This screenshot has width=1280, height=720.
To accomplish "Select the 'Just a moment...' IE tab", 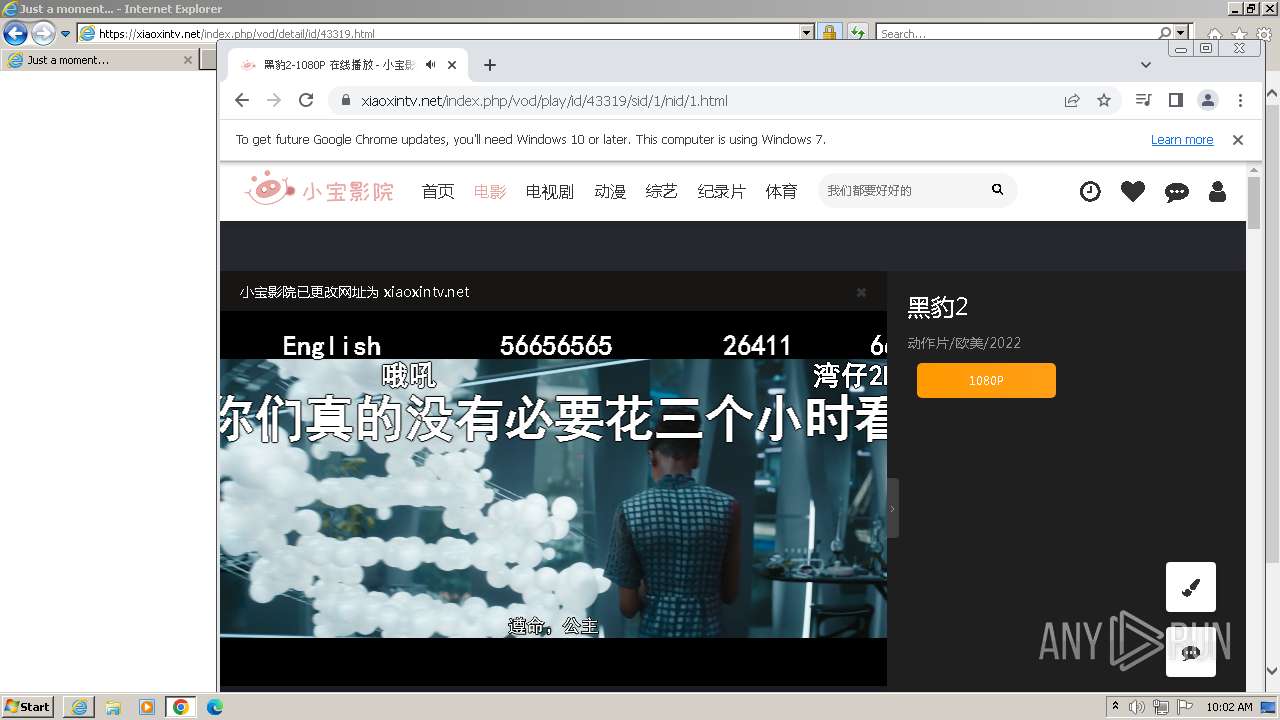I will pyautogui.click(x=99, y=60).
